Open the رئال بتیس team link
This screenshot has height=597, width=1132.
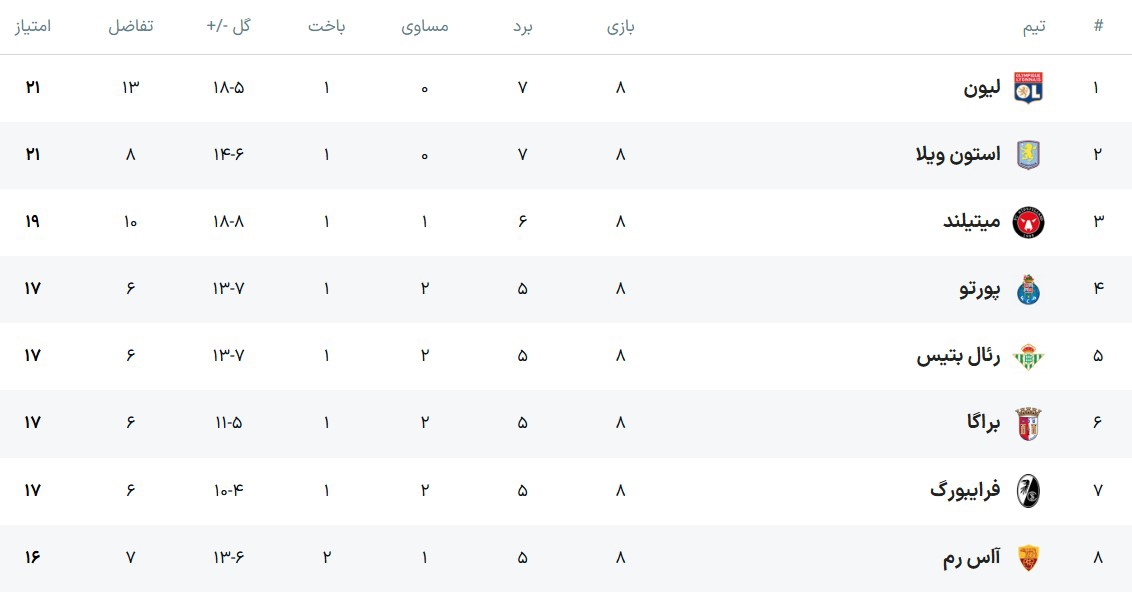tap(958, 356)
